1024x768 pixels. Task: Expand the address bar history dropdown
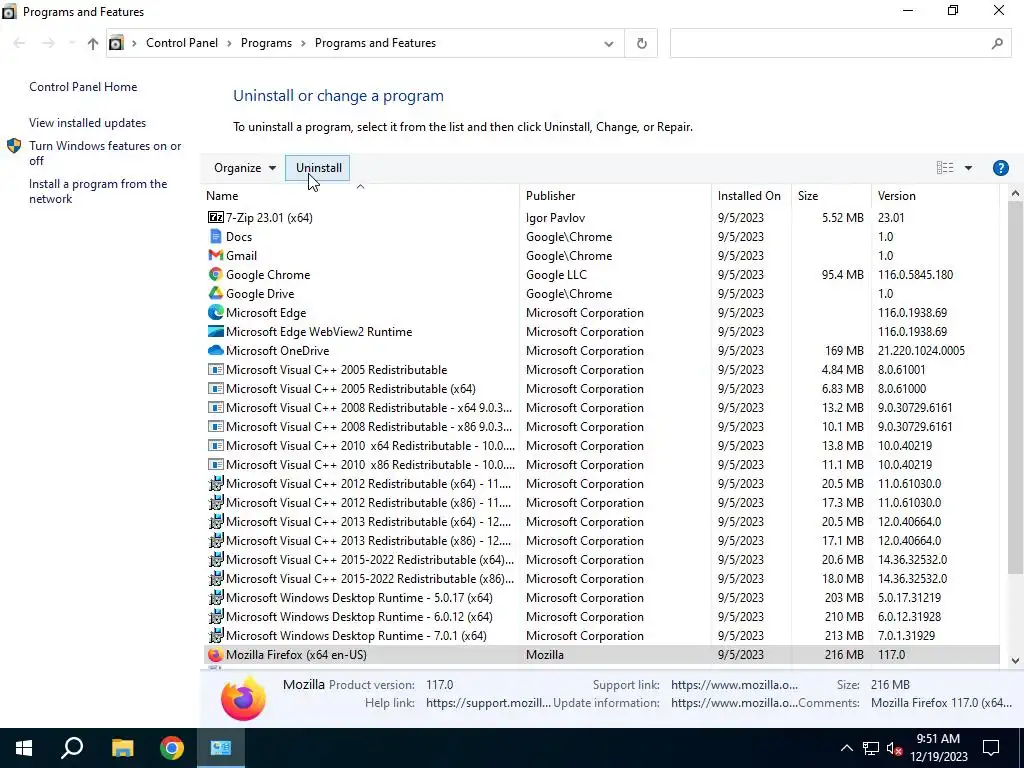pos(609,44)
